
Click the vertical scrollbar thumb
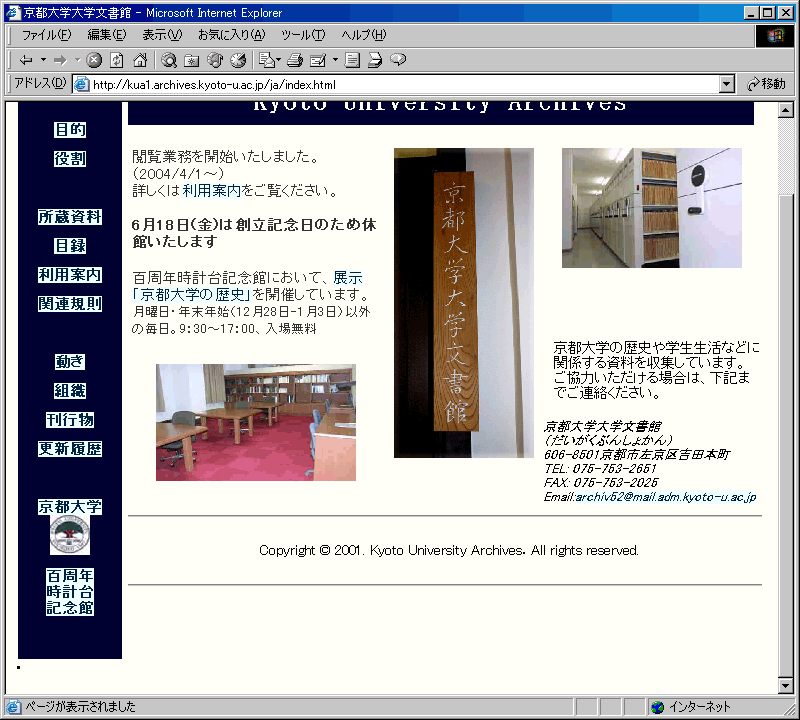[786, 436]
